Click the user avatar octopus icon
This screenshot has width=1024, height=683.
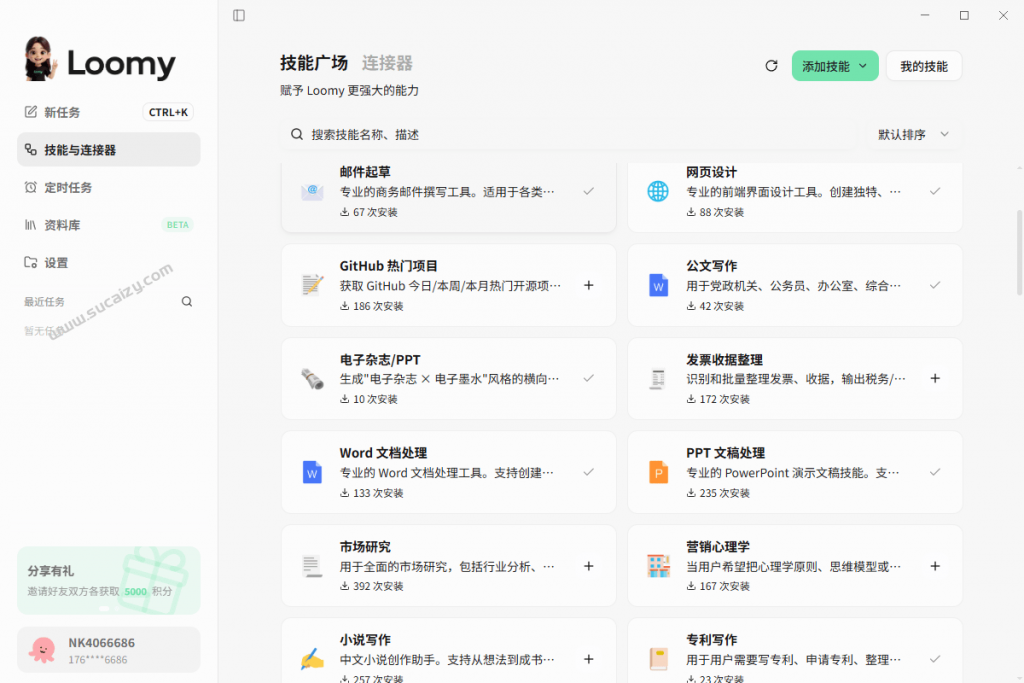click(42, 650)
